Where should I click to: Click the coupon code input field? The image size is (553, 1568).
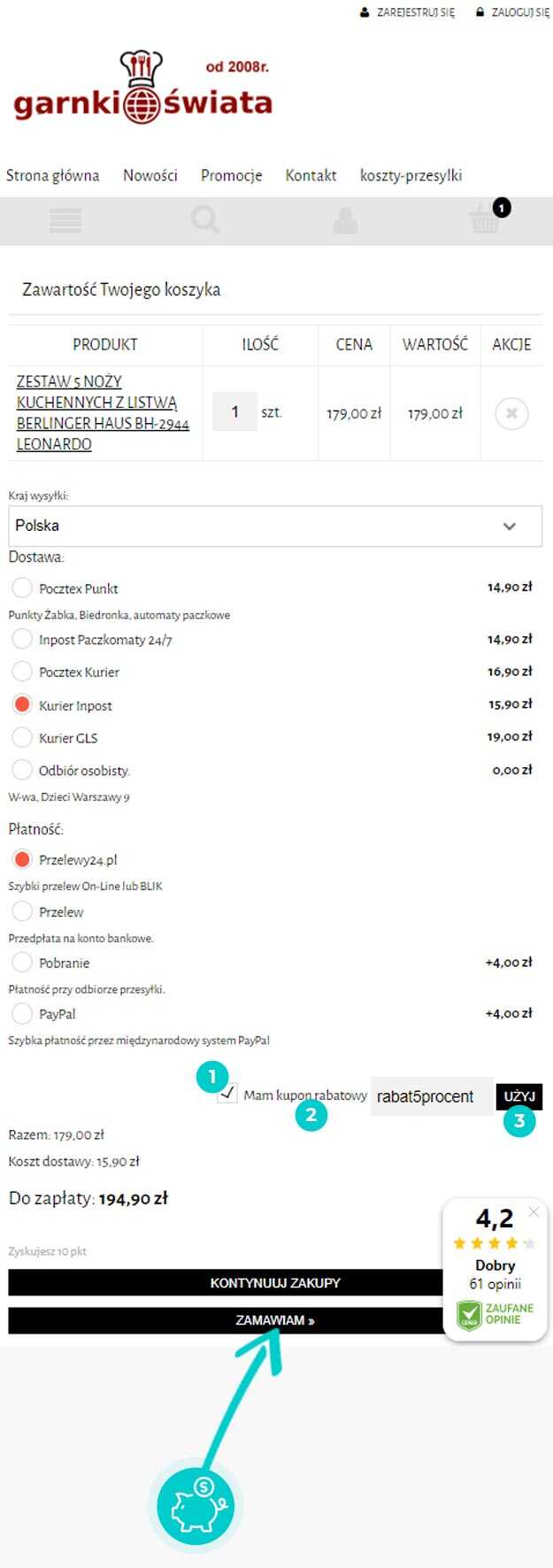(432, 1096)
